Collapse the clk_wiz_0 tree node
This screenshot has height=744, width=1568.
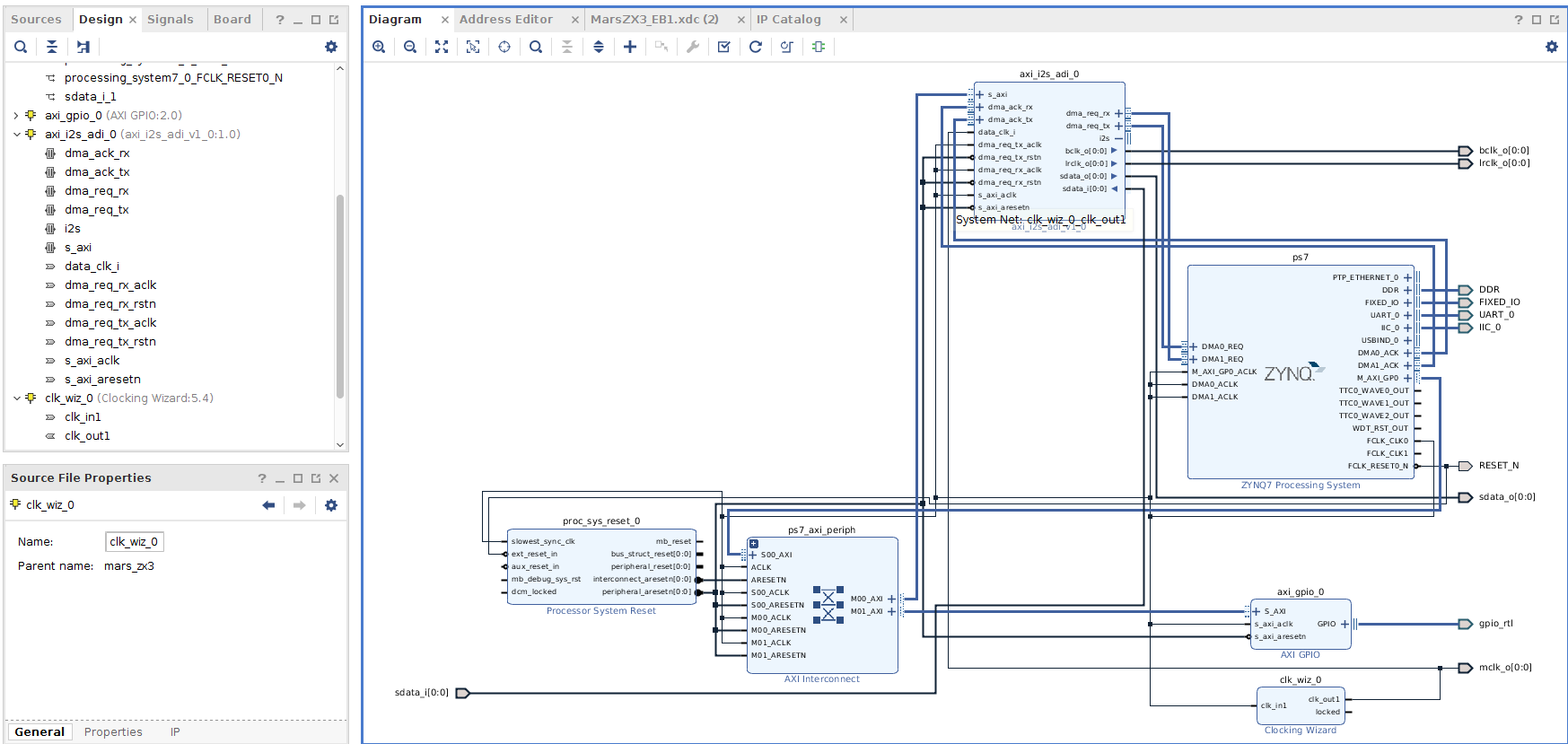tap(16, 398)
